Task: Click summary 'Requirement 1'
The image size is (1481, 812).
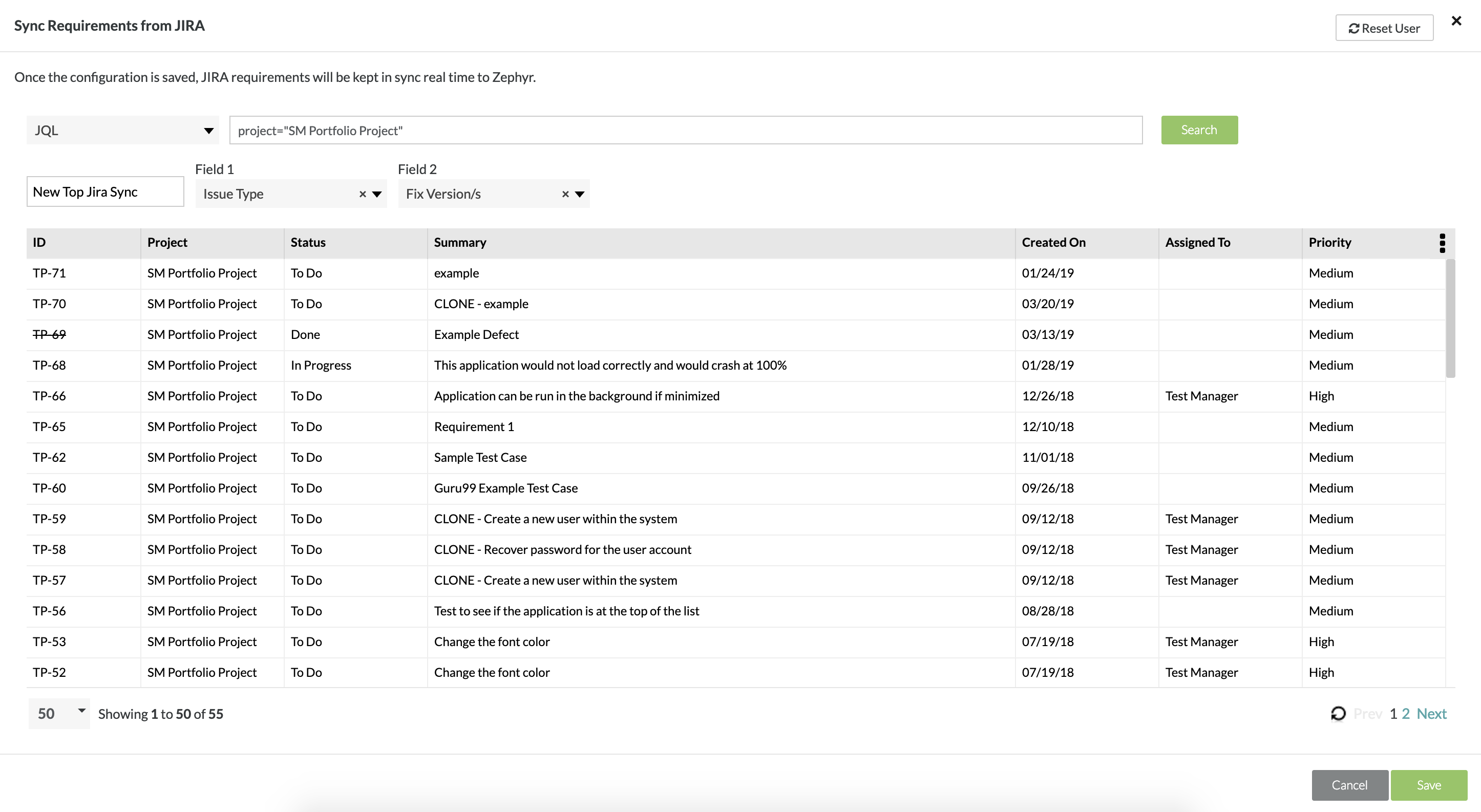Action: point(474,427)
